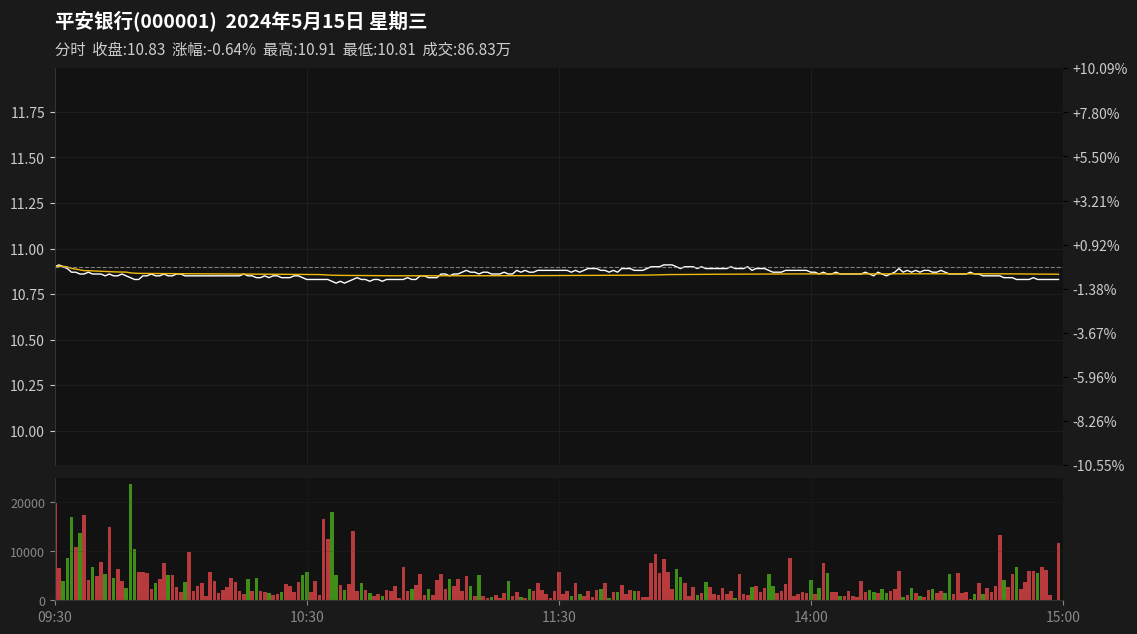The height and width of the screenshot is (634, 1137).
Task: Click the closing price 收盘:10.83
Action: click(x=129, y=49)
